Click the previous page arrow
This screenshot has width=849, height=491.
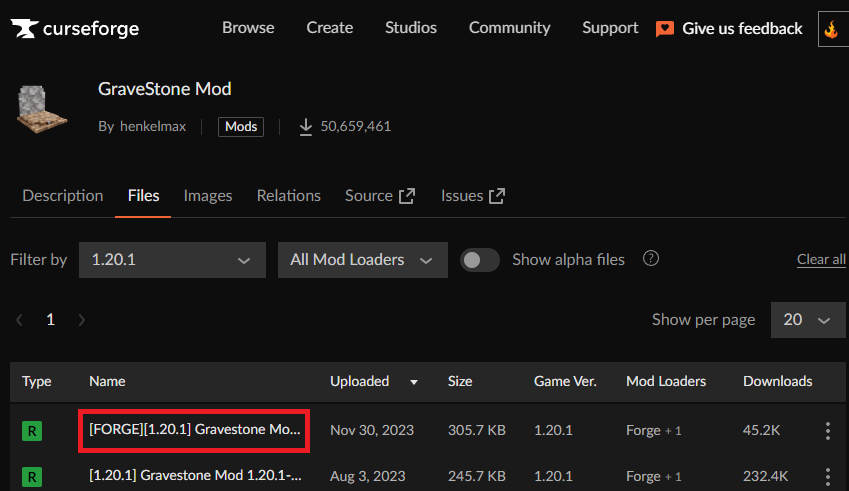pyautogui.click(x=19, y=320)
